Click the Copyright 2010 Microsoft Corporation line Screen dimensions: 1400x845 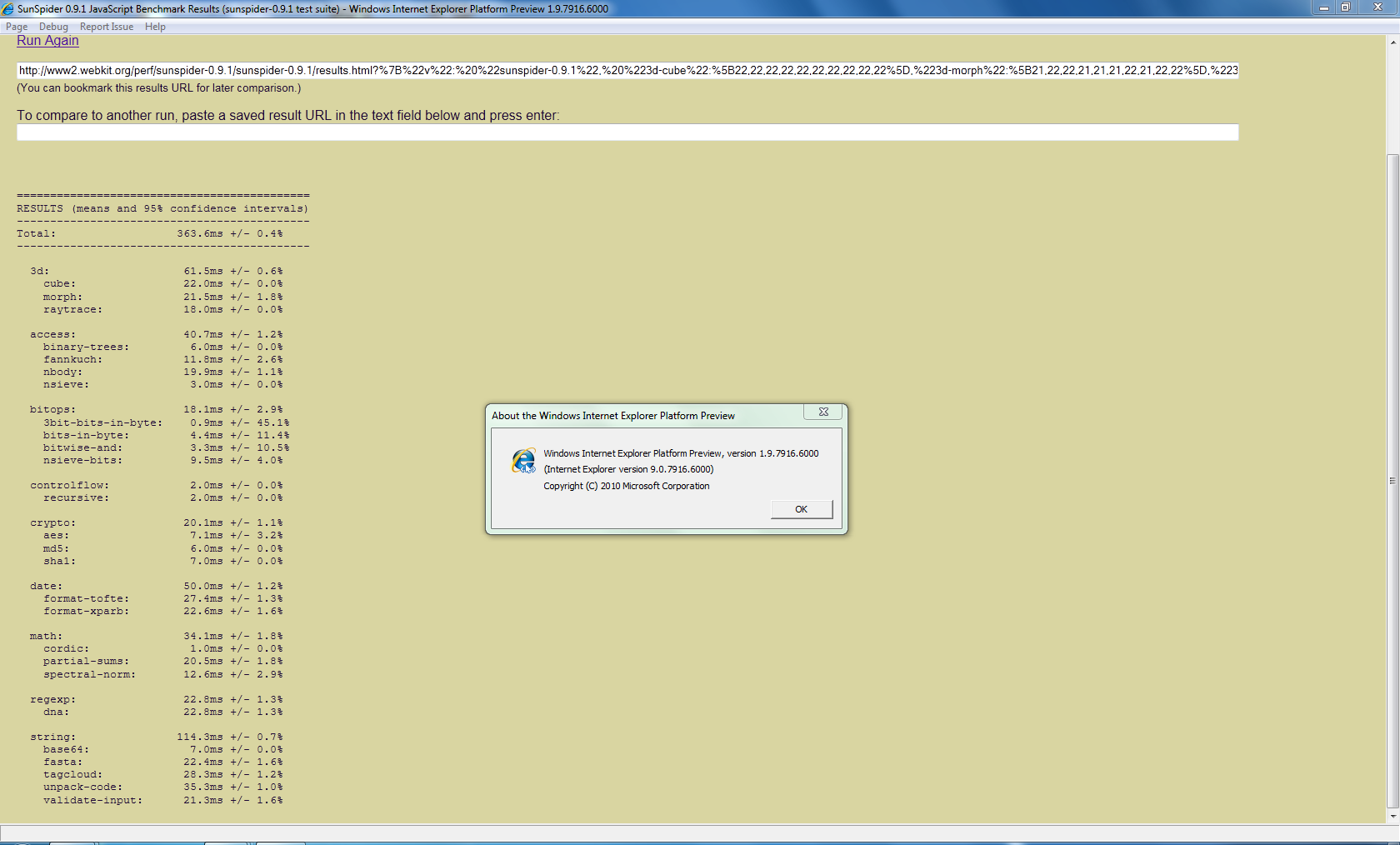[x=627, y=486]
